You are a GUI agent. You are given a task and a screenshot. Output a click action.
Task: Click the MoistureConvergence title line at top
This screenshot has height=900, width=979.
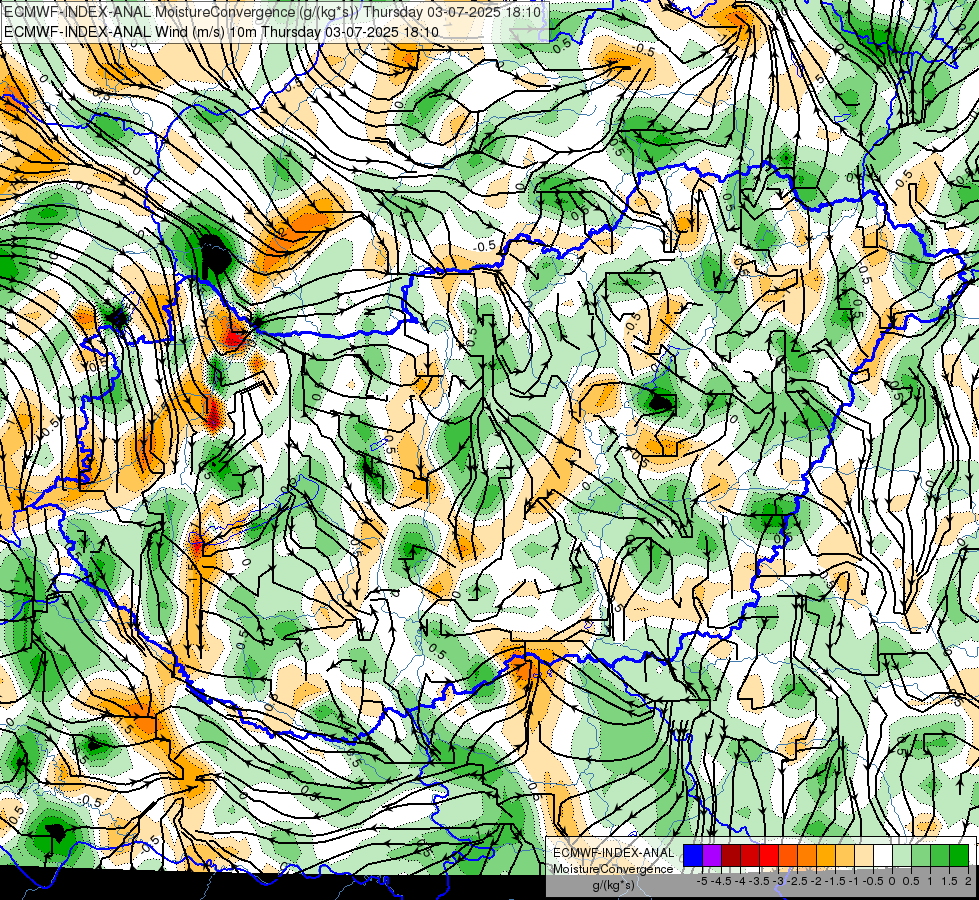(x=273, y=12)
